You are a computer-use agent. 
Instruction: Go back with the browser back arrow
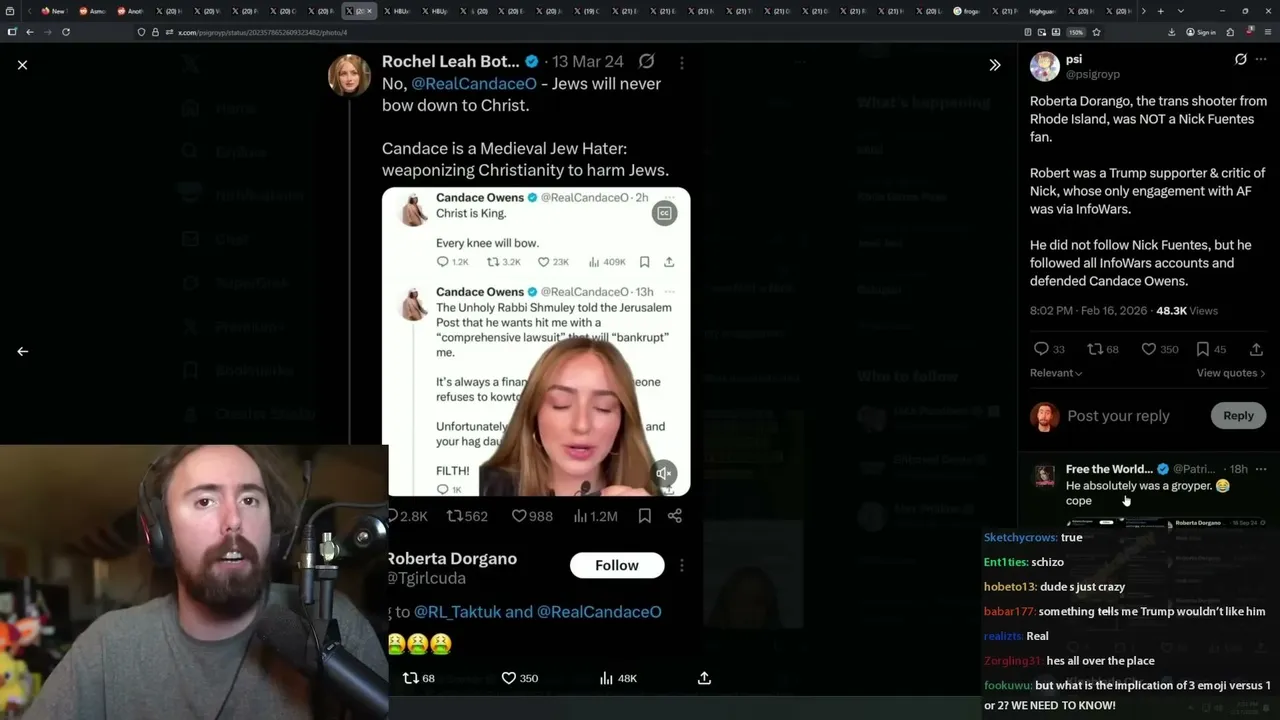30,32
